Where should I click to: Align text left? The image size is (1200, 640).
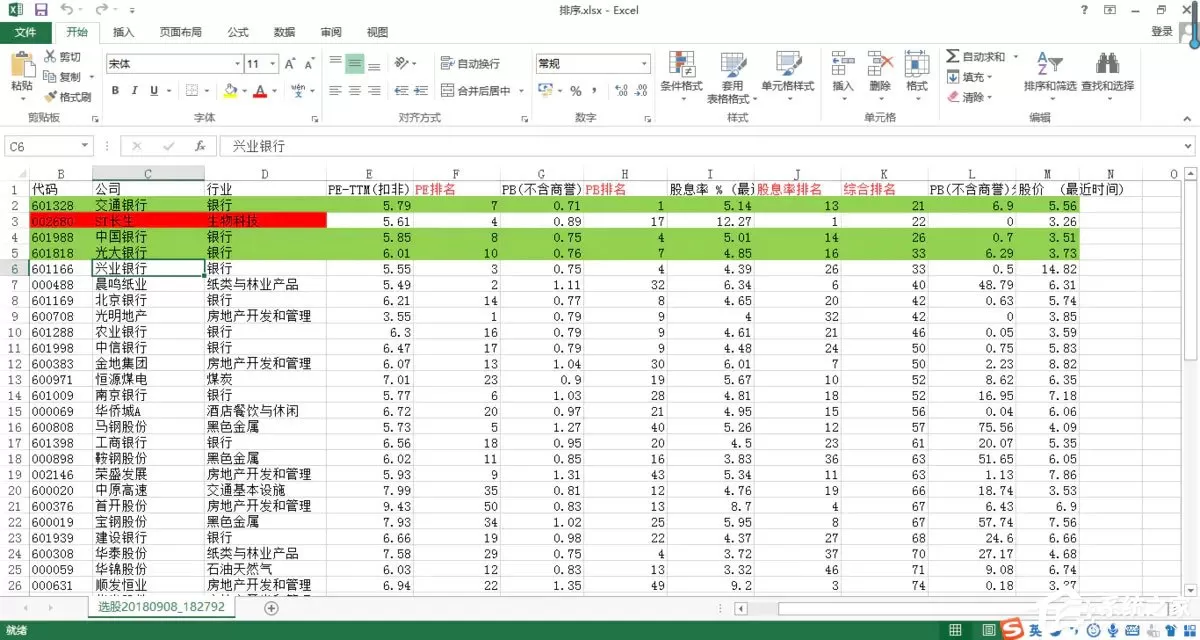click(x=335, y=91)
